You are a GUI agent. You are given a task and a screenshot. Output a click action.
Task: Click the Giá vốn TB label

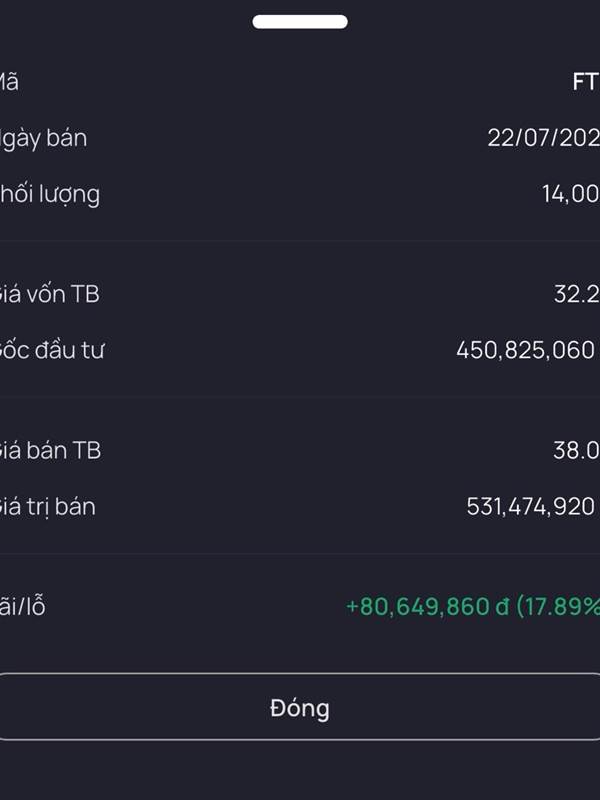[x=50, y=294]
